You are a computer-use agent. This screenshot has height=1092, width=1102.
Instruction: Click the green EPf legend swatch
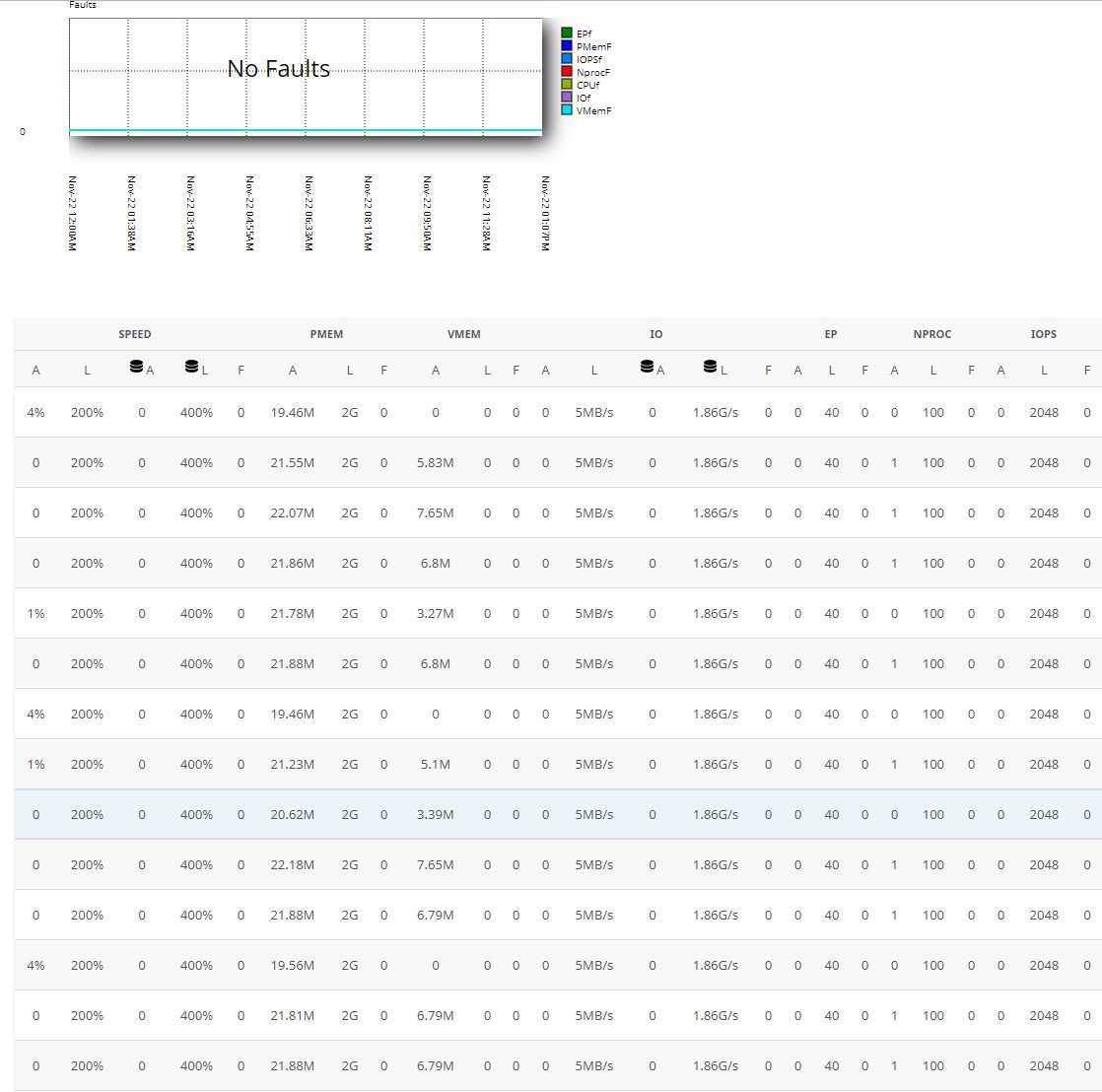pyautogui.click(x=567, y=34)
